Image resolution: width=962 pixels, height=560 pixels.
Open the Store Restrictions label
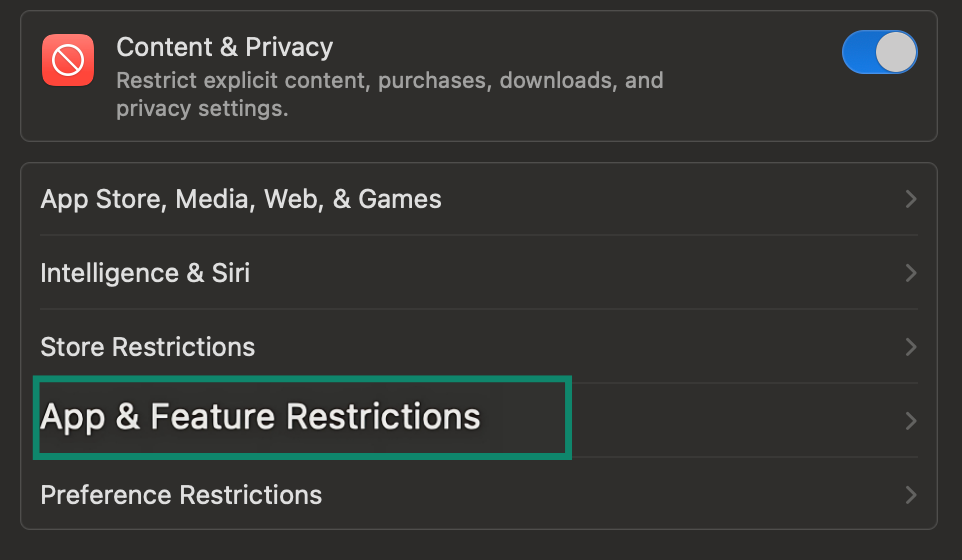(147, 347)
